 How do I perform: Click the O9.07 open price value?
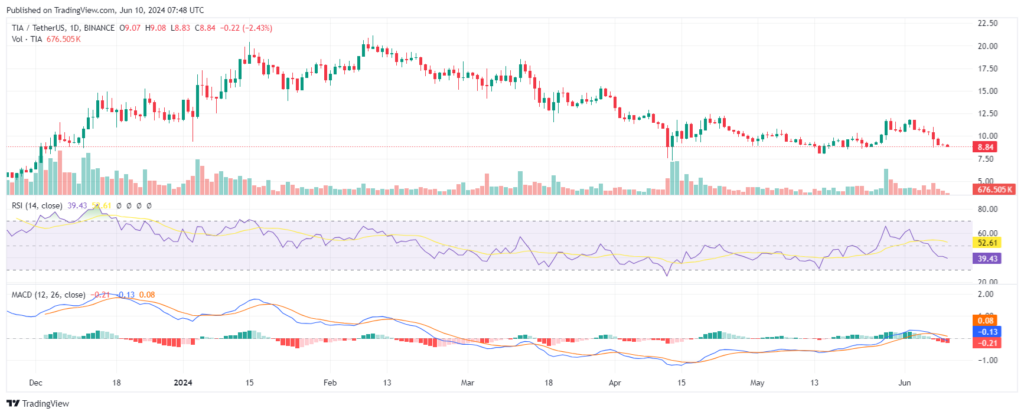[131, 28]
